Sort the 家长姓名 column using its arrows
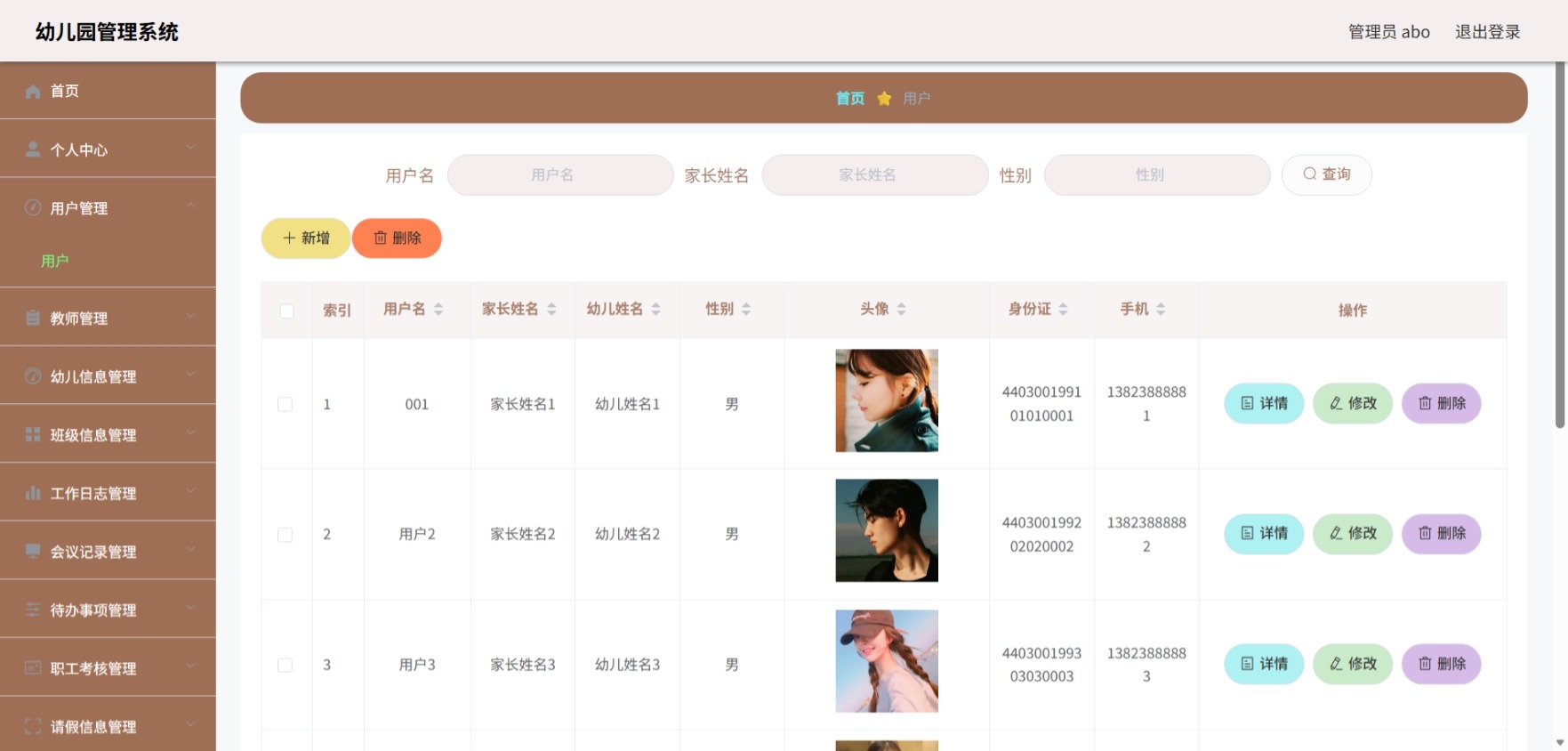Screen dimensions: 1568x751 pos(551,309)
